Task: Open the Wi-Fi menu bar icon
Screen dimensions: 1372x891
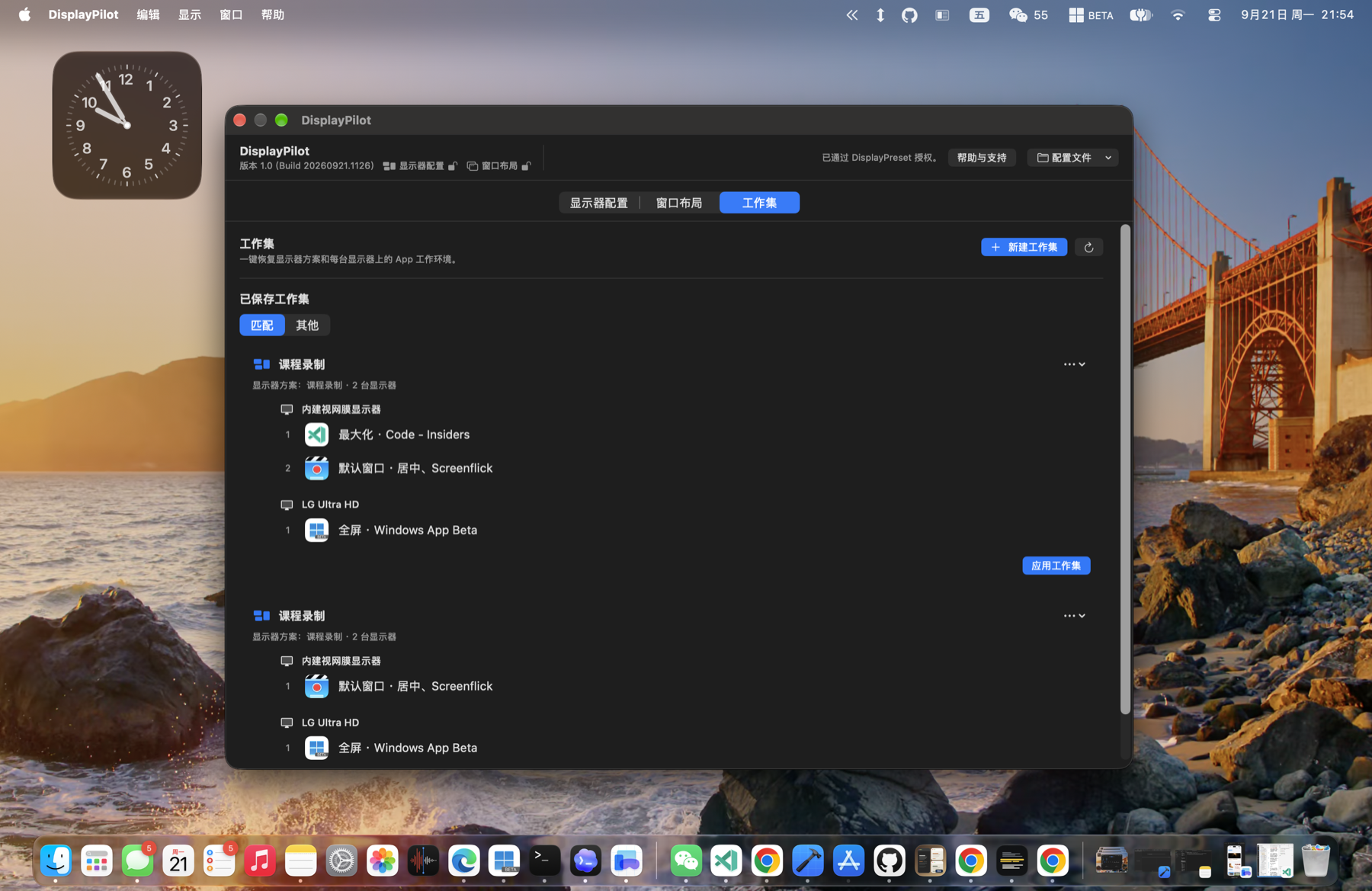Action: coord(1178,14)
